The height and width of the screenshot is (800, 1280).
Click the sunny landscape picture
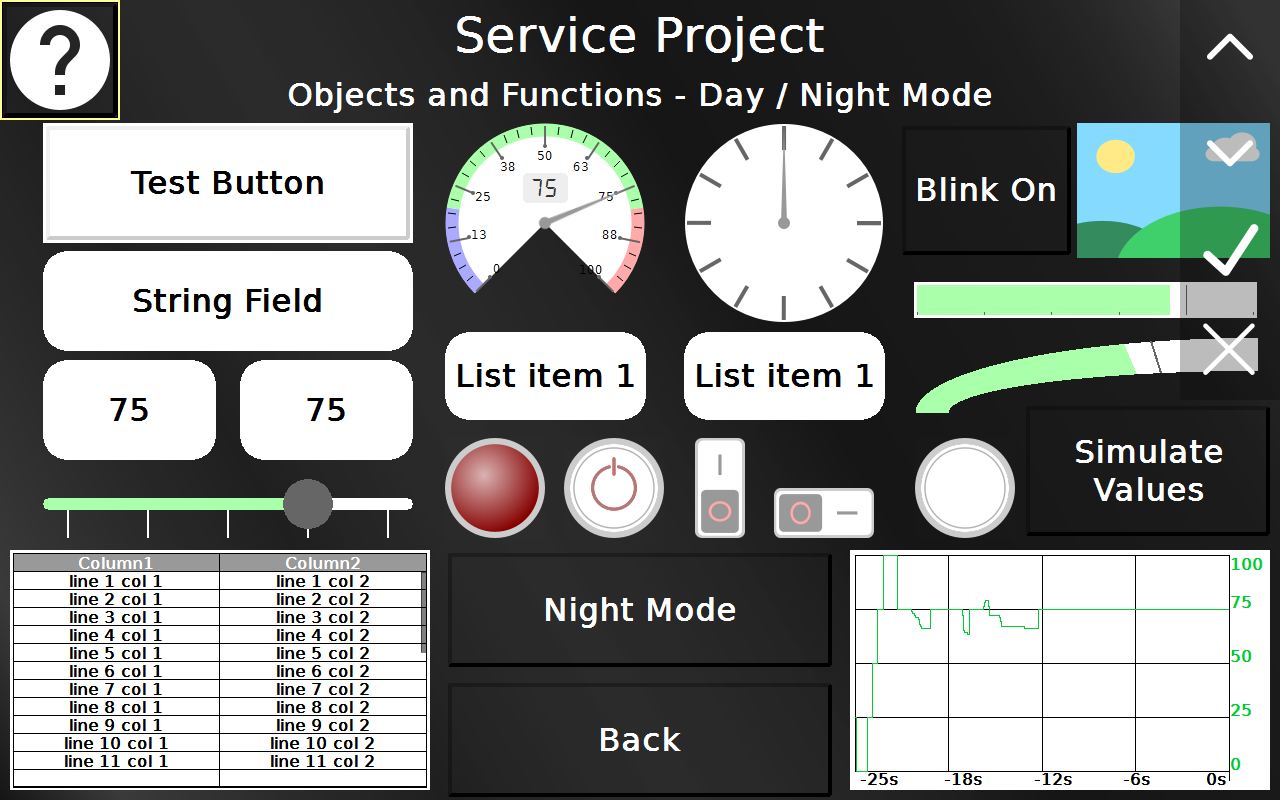point(1130,191)
